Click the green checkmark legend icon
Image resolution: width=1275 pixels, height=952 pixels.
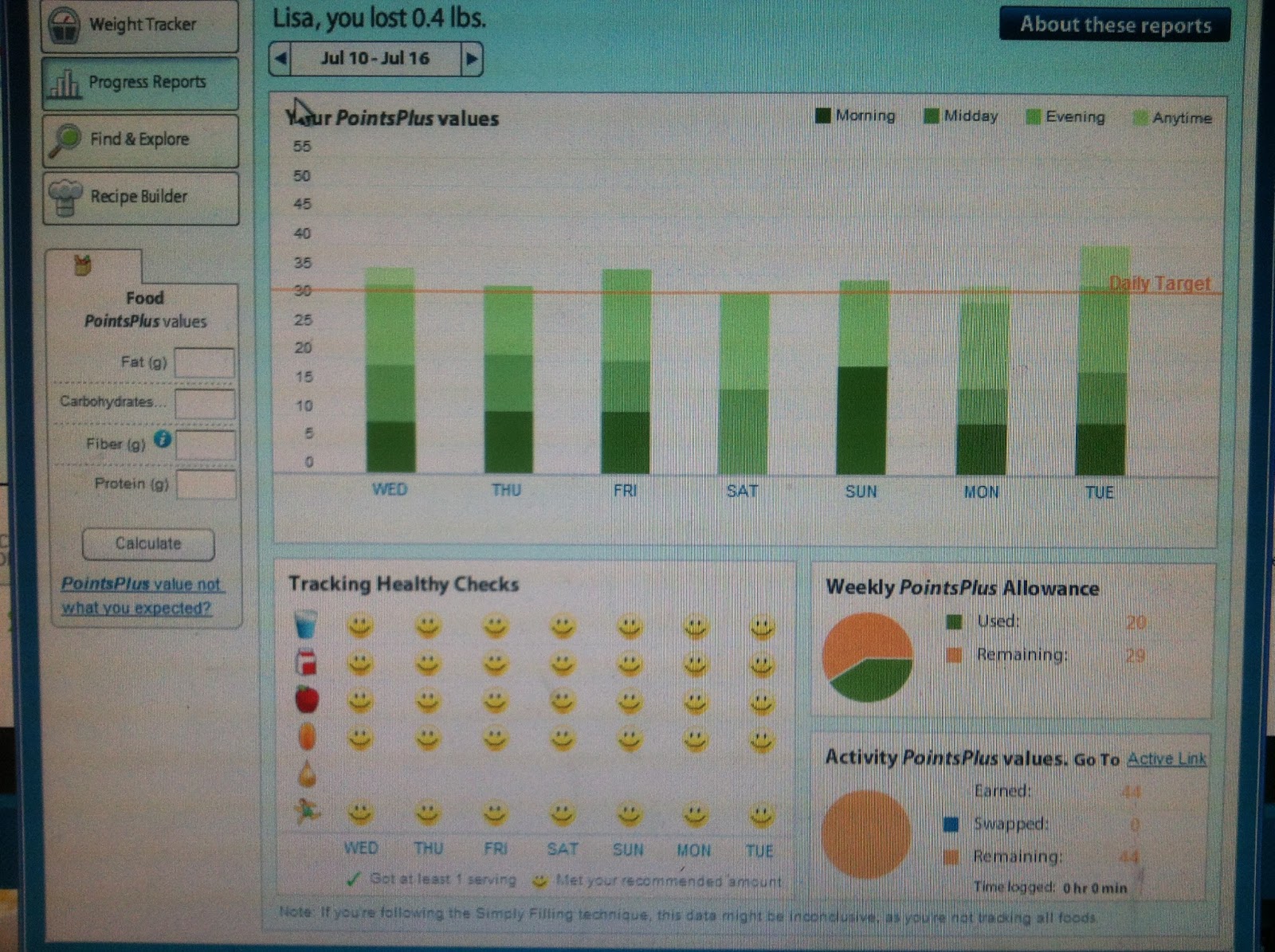[x=354, y=880]
